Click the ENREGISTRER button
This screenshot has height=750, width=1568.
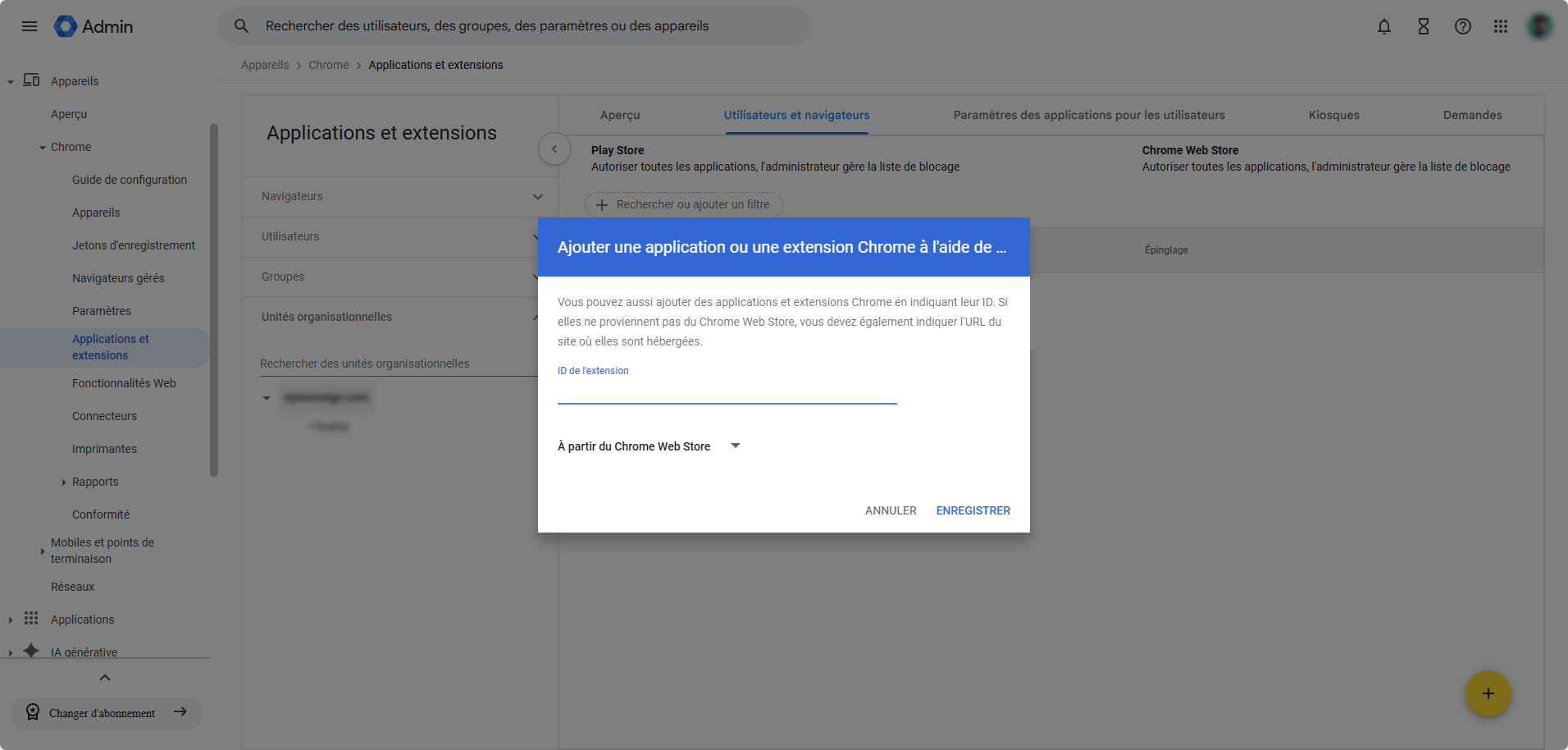pyautogui.click(x=973, y=510)
